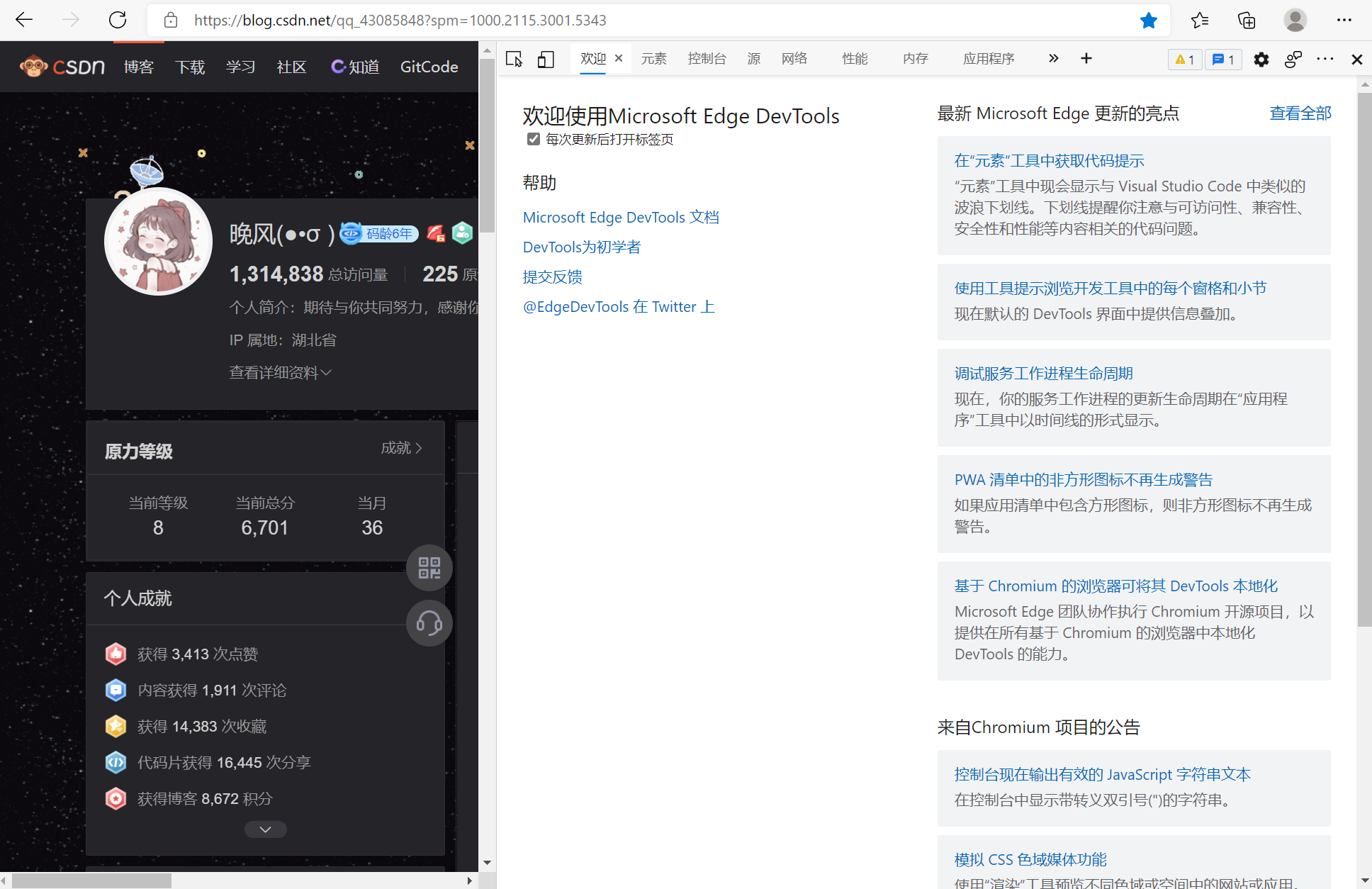Viewport: 1372px width, 889px height.
Task: Open Microsoft Edge DevTools 文档 link
Action: (621, 218)
